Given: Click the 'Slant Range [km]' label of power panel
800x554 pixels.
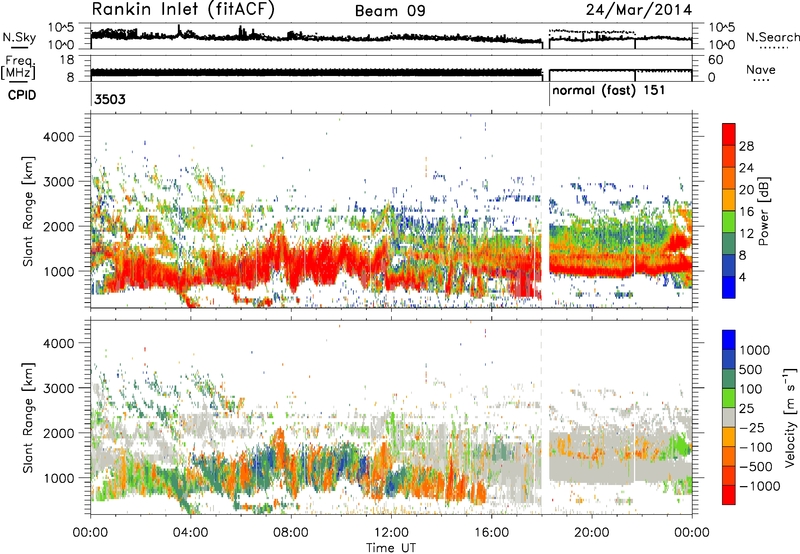Looking at the screenshot, I should (x=28, y=212).
